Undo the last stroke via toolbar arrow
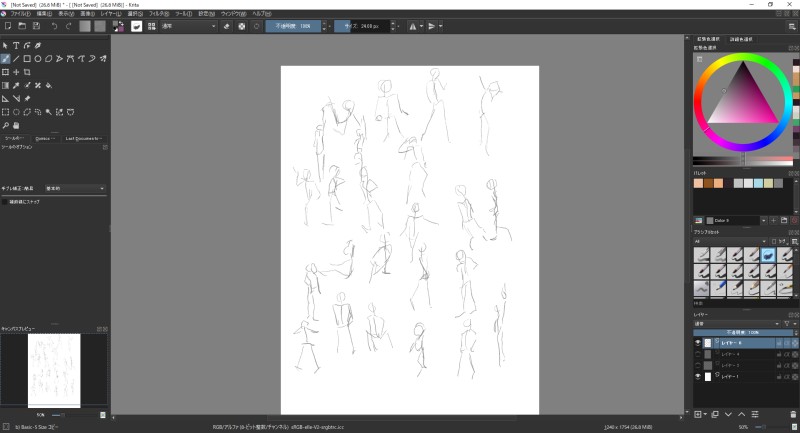 (x=54, y=26)
